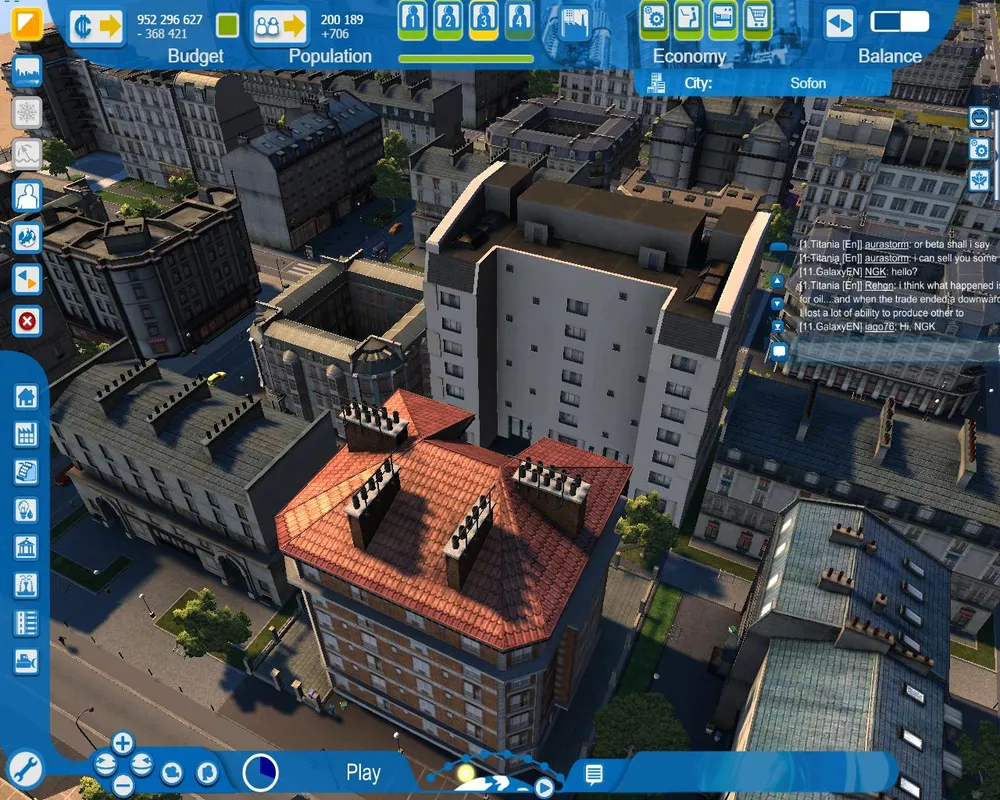Select the bulldozer demolish tool

coord(26,661)
